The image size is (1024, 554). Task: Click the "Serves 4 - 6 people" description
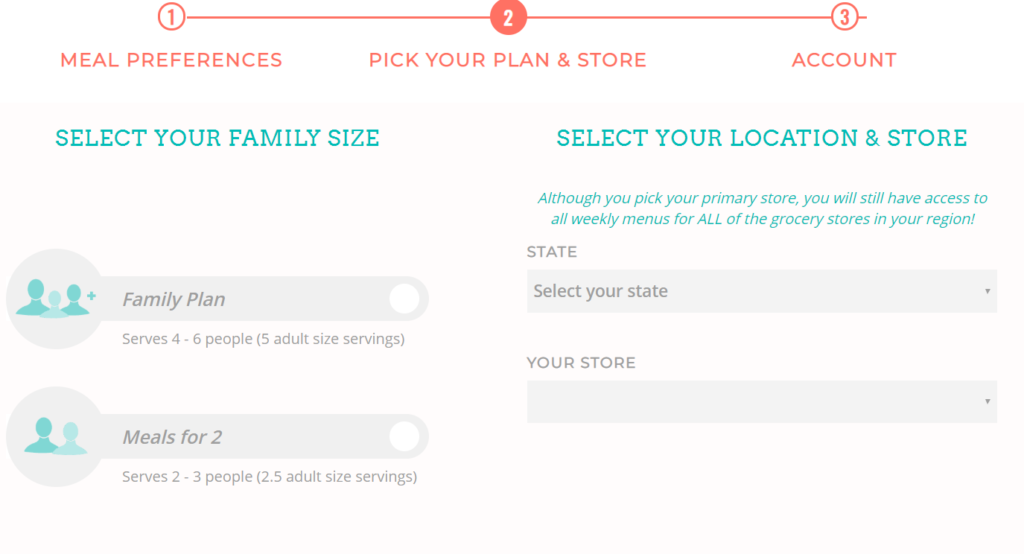pos(263,339)
